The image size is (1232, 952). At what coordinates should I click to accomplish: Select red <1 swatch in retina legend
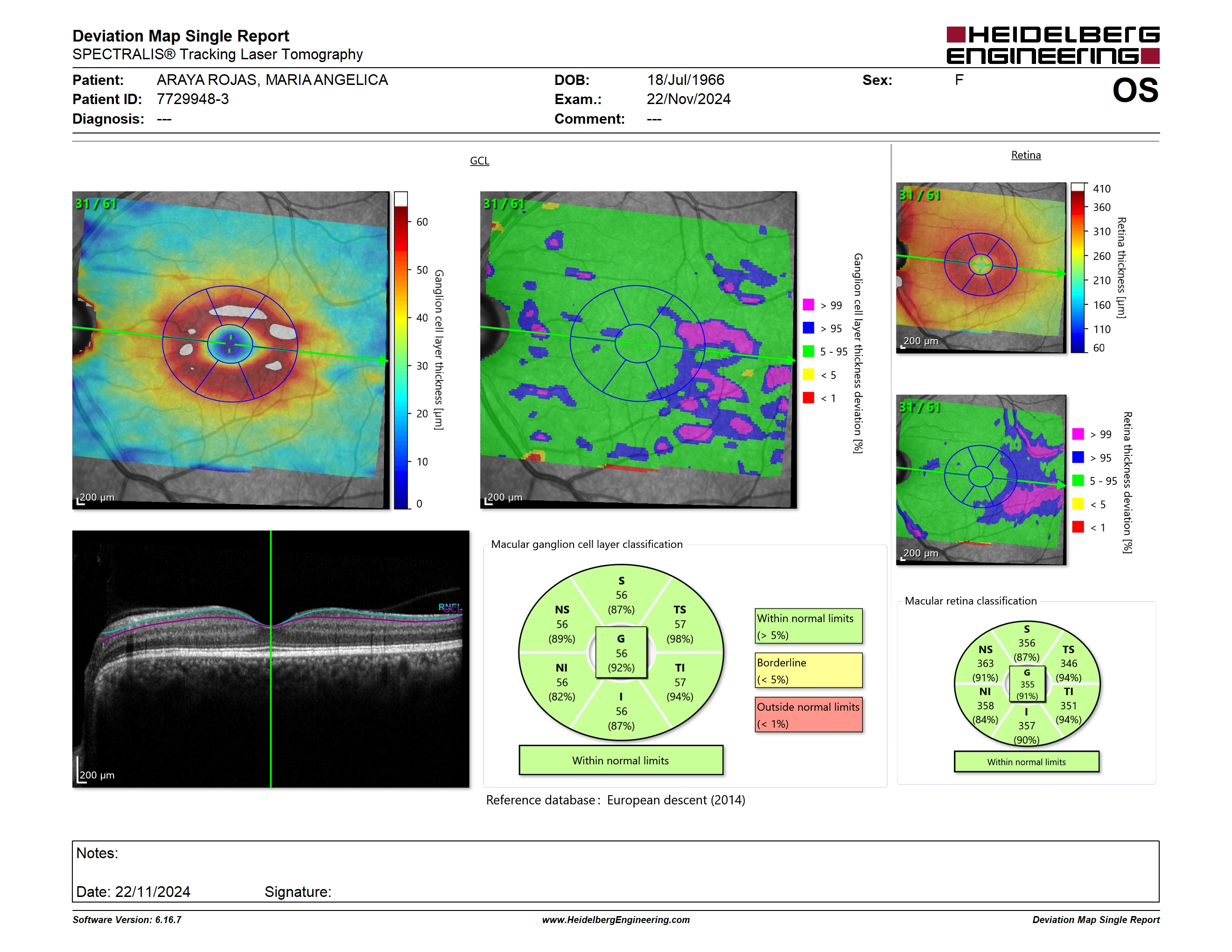click(1078, 527)
